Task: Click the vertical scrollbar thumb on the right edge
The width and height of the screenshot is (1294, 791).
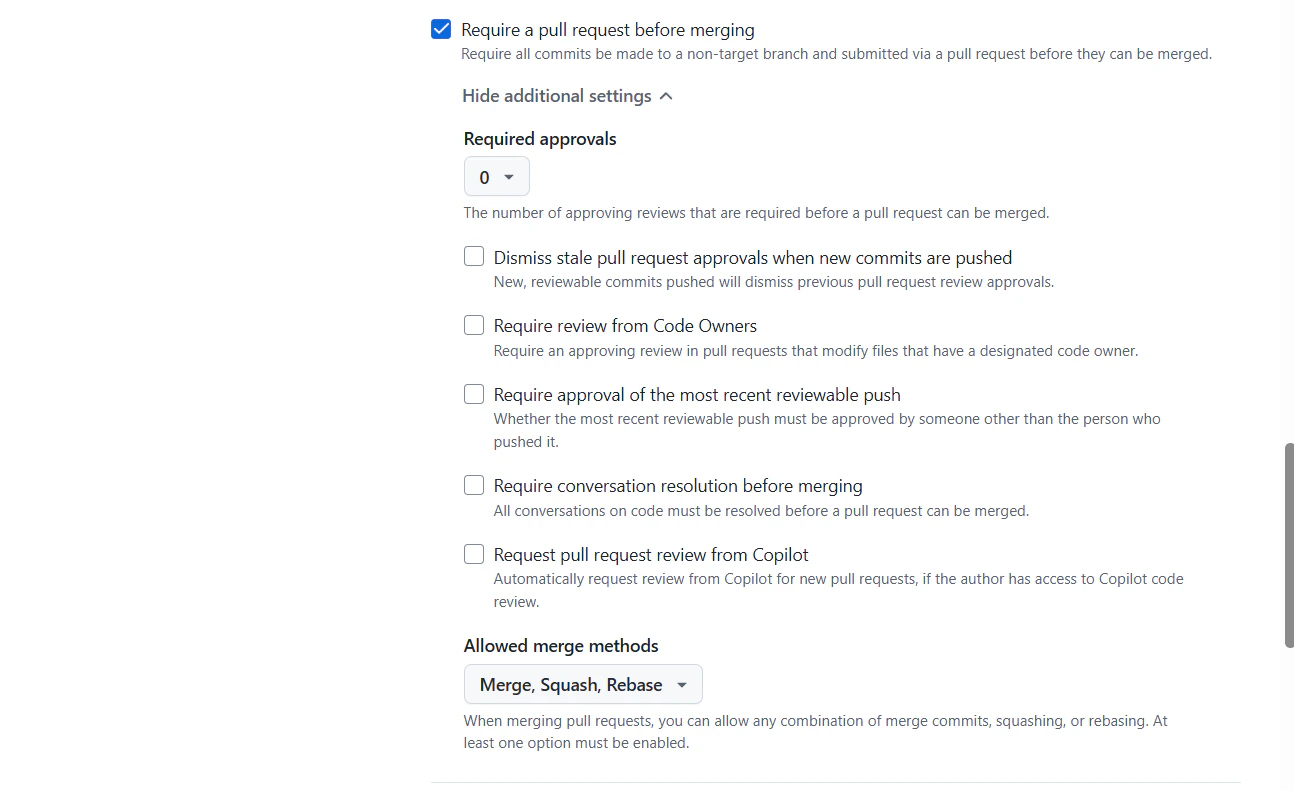Action: 1289,545
